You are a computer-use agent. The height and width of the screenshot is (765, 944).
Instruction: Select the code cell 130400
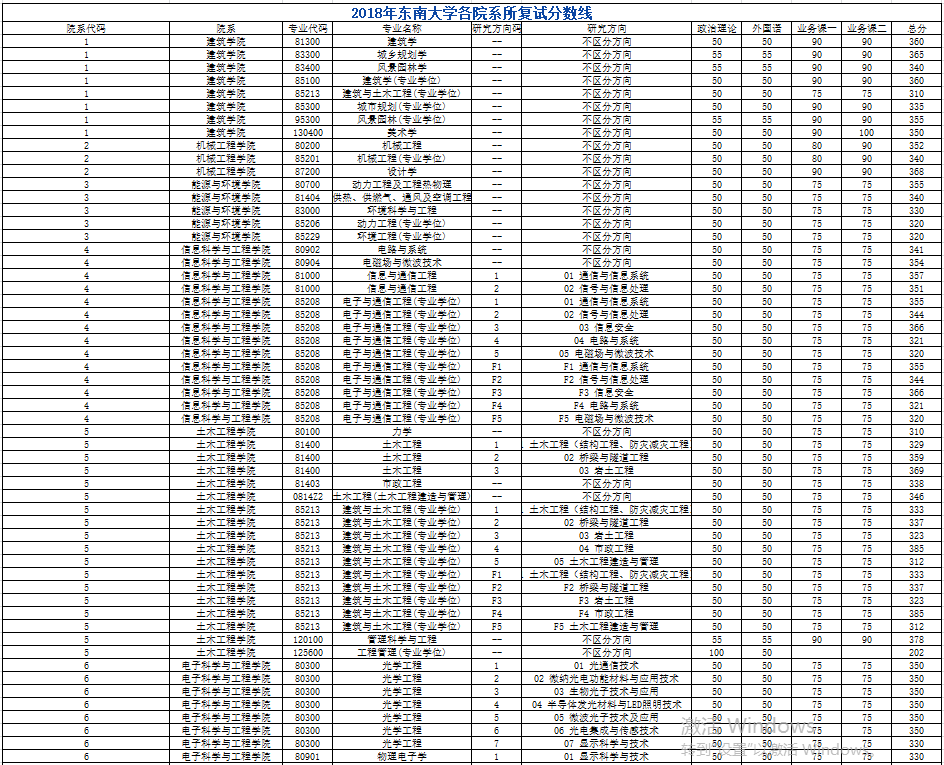[x=308, y=132]
